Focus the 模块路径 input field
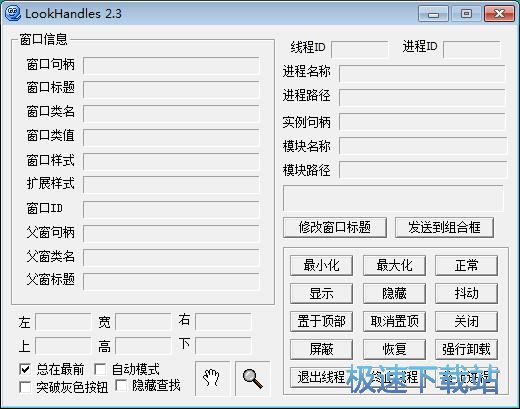 [x=423, y=170]
